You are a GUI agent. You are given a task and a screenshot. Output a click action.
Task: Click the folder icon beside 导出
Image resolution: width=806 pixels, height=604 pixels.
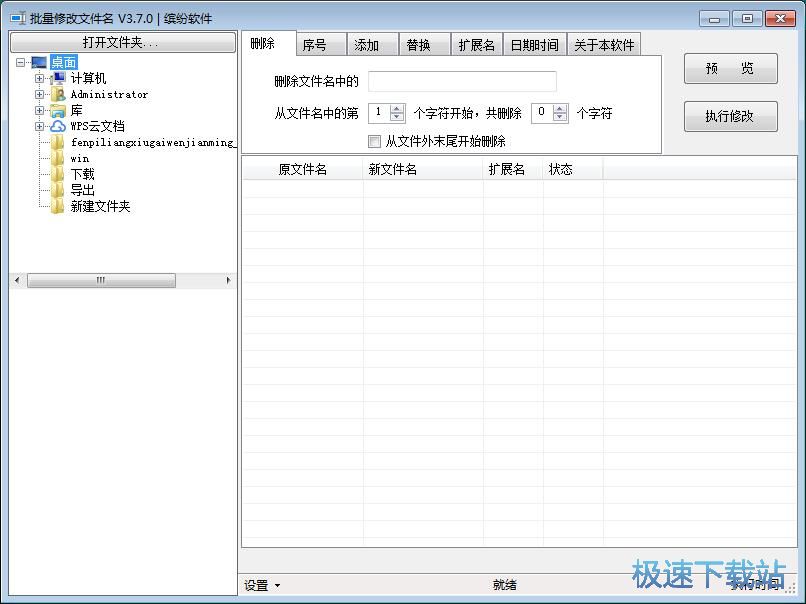(58, 190)
